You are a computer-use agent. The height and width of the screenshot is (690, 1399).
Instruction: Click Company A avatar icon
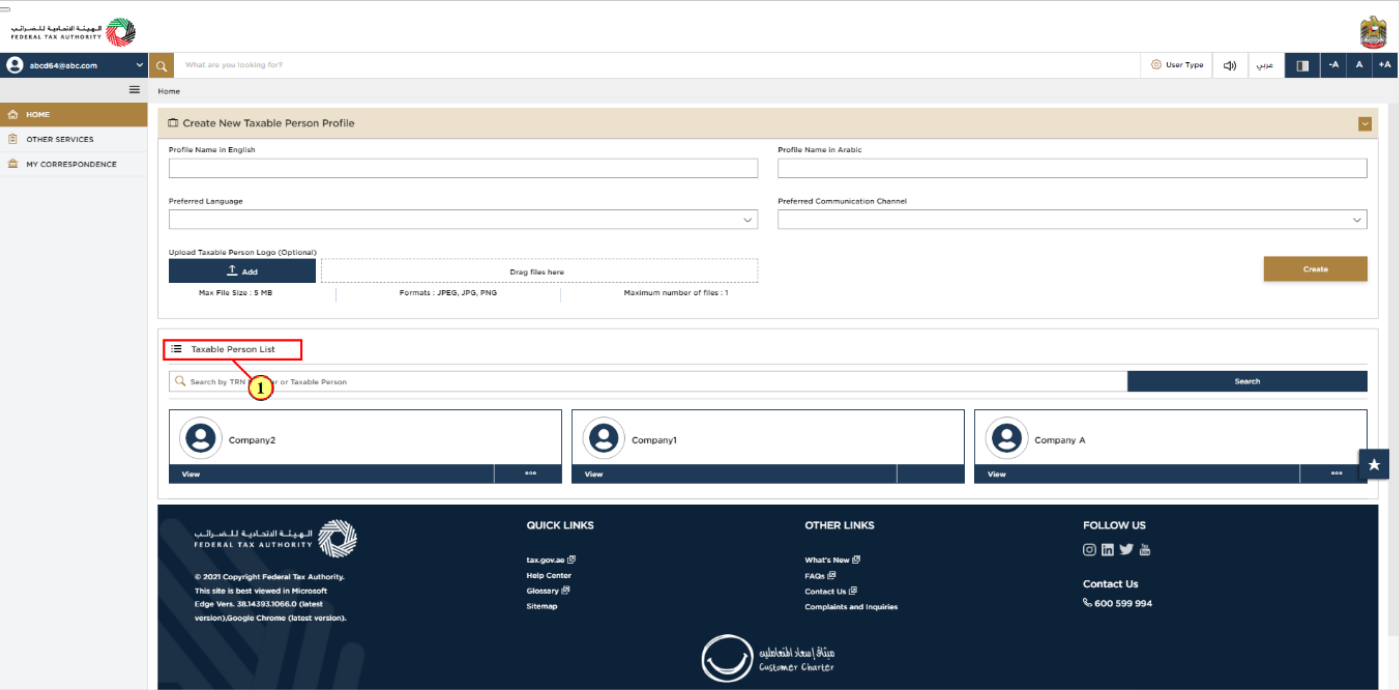coord(1007,438)
